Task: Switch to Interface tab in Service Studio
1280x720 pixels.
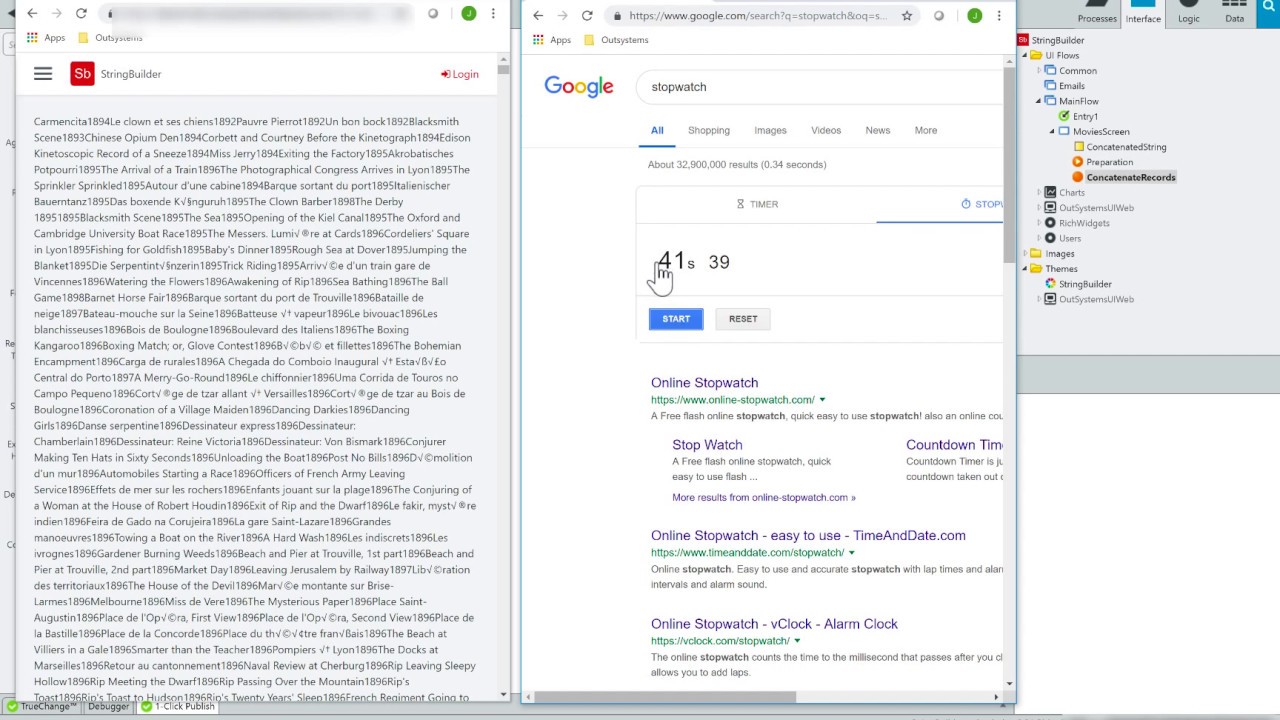Action: 1143,14
